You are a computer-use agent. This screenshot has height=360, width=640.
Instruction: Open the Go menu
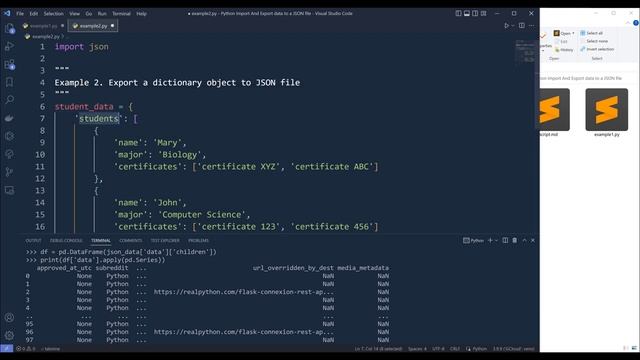(89, 13)
